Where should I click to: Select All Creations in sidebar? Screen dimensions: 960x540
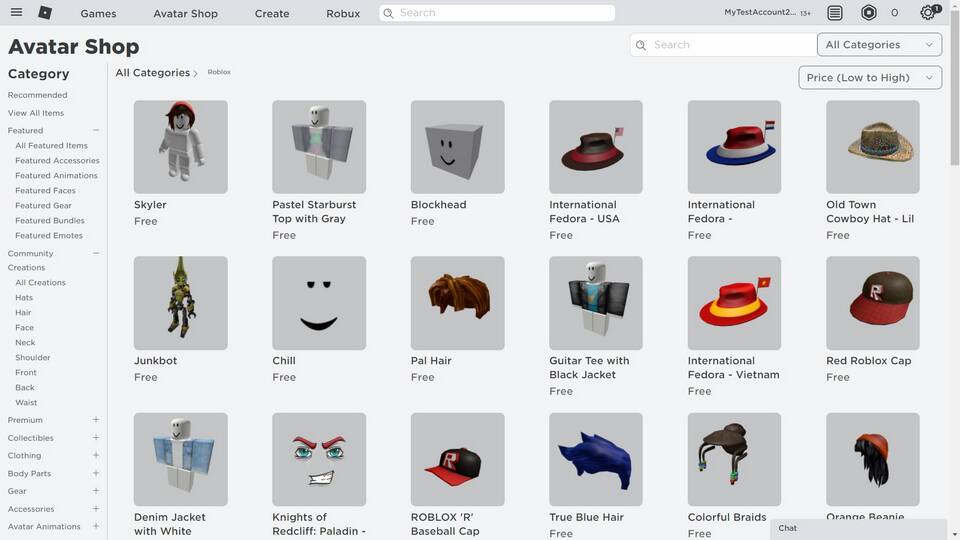40,282
